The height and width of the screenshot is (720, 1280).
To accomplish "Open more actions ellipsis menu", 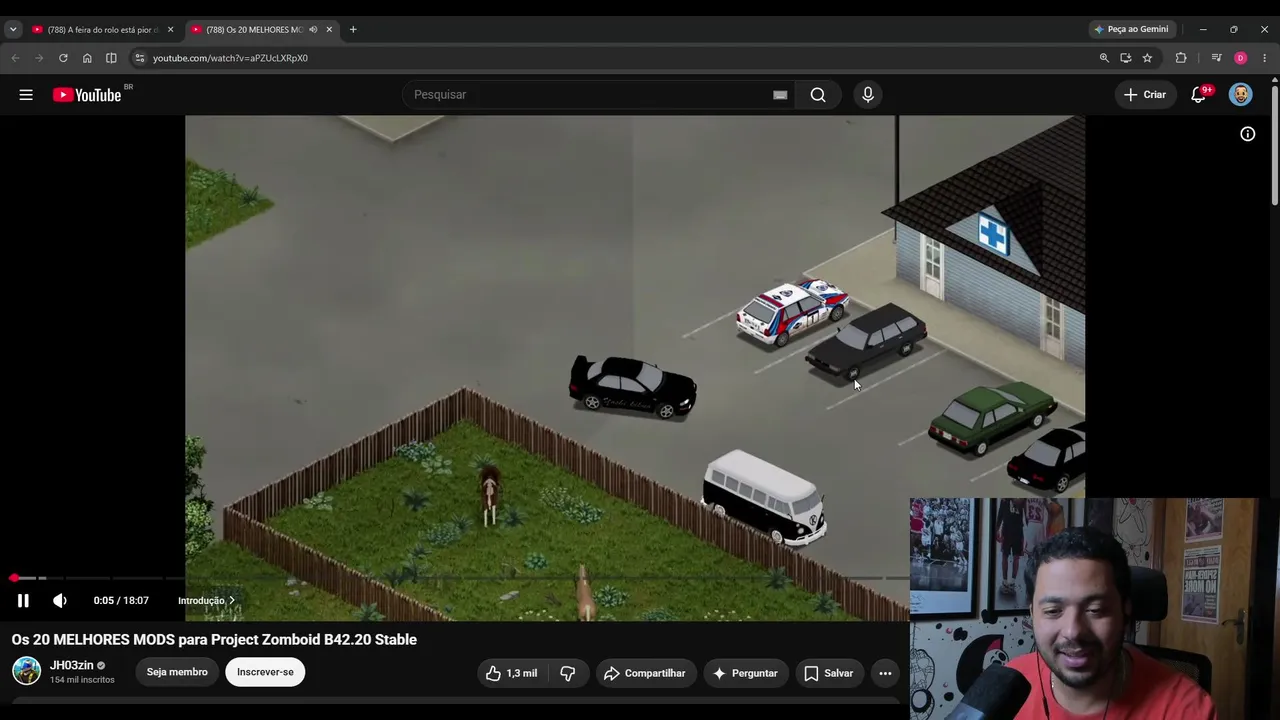I will click(x=885, y=673).
